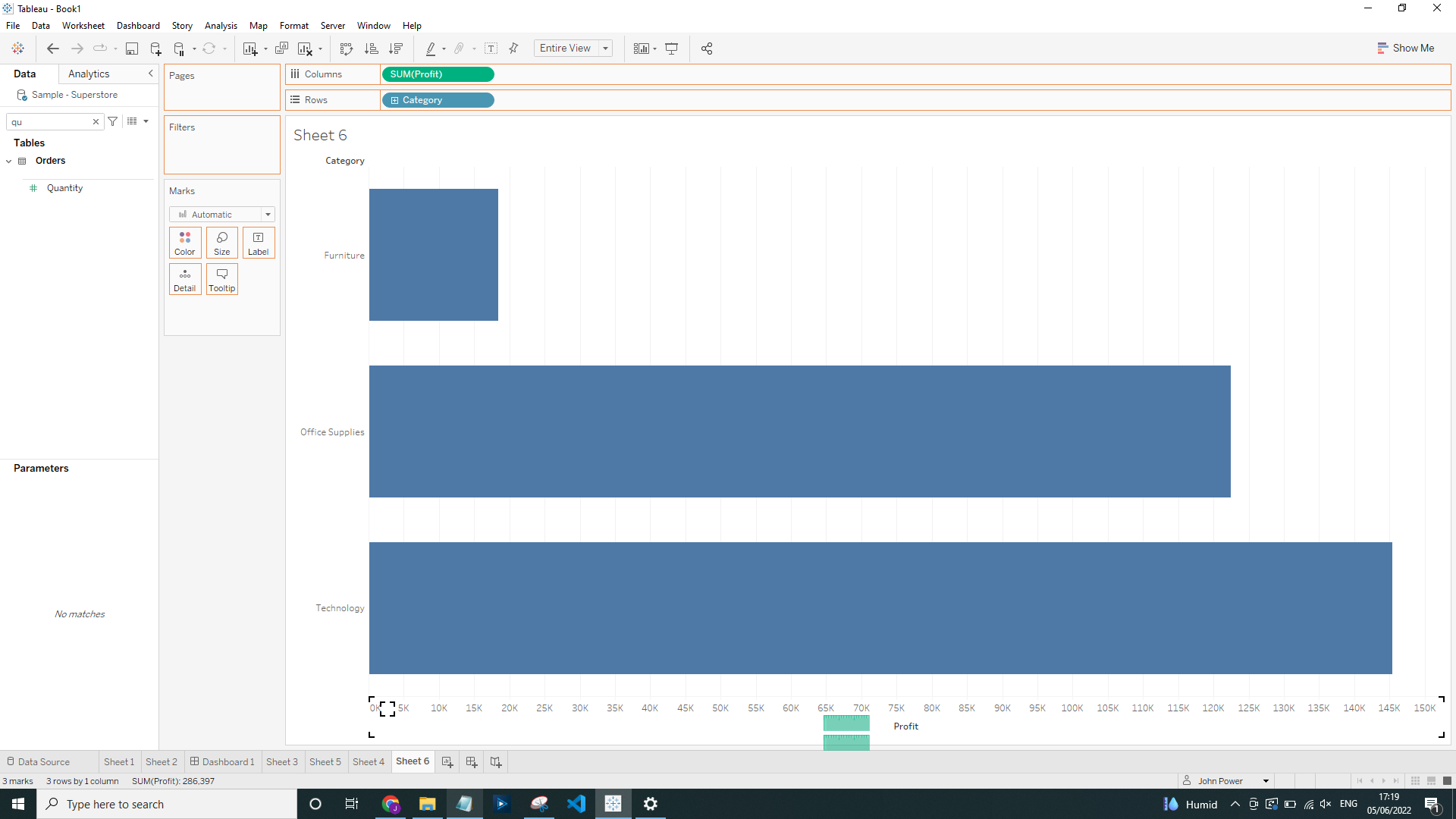The height and width of the screenshot is (819, 1456).
Task: Click the Sort Ascending icon
Action: pos(371,49)
